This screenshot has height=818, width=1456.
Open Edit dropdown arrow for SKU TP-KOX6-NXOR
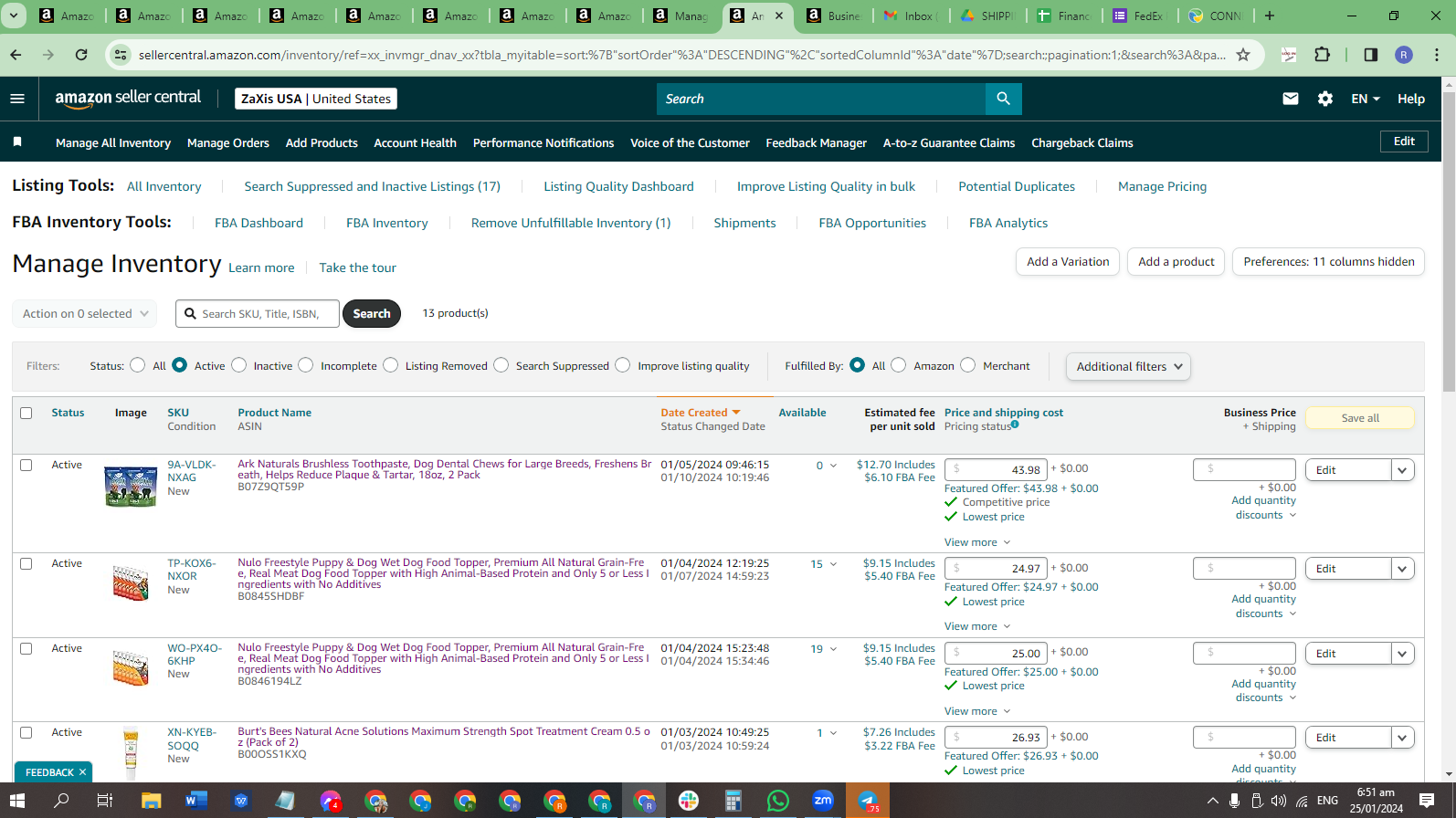1403,569
